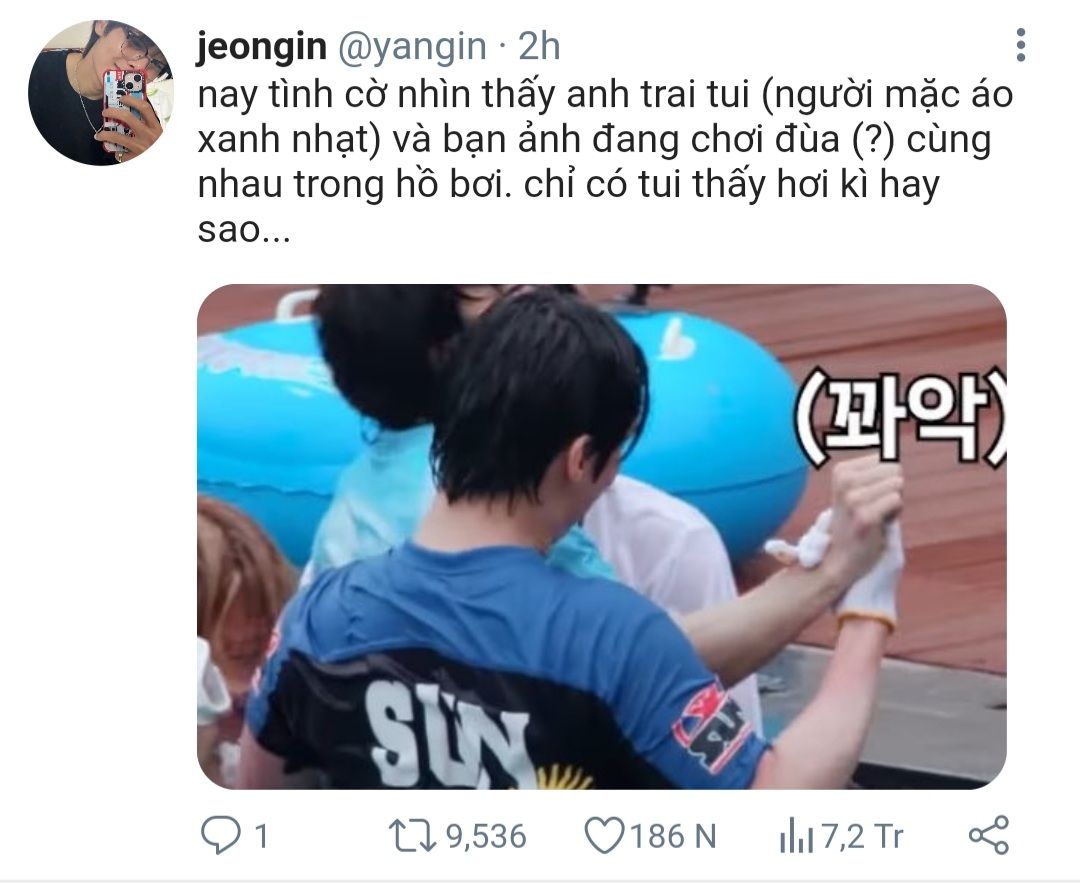The image size is (1080, 885).
Task: Open jeongin's profile picture
Action: click(x=101, y=93)
